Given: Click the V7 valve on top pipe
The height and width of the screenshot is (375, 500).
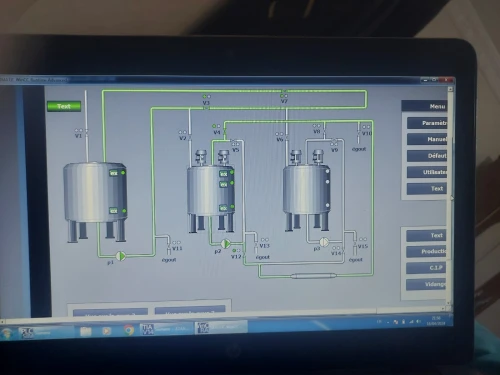Looking at the screenshot, I should 284,91.
